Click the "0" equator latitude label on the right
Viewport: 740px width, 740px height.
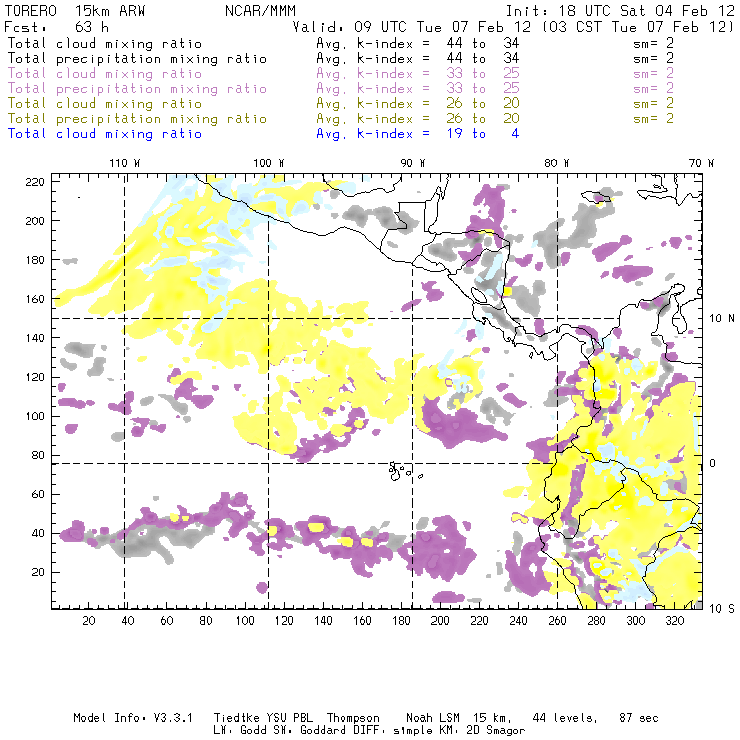713,463
